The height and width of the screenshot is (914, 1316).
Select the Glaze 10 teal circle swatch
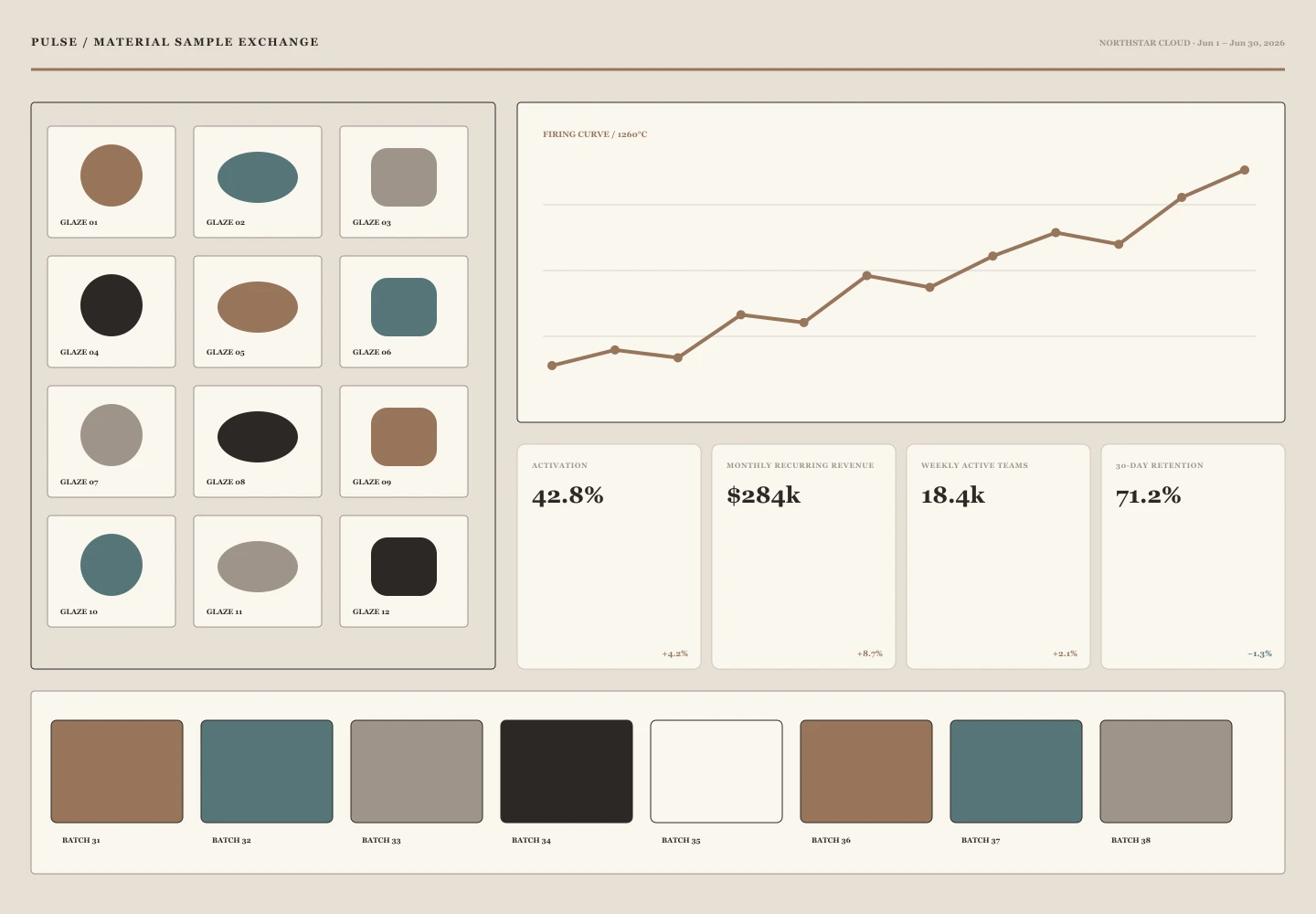[x=111, y=565]
